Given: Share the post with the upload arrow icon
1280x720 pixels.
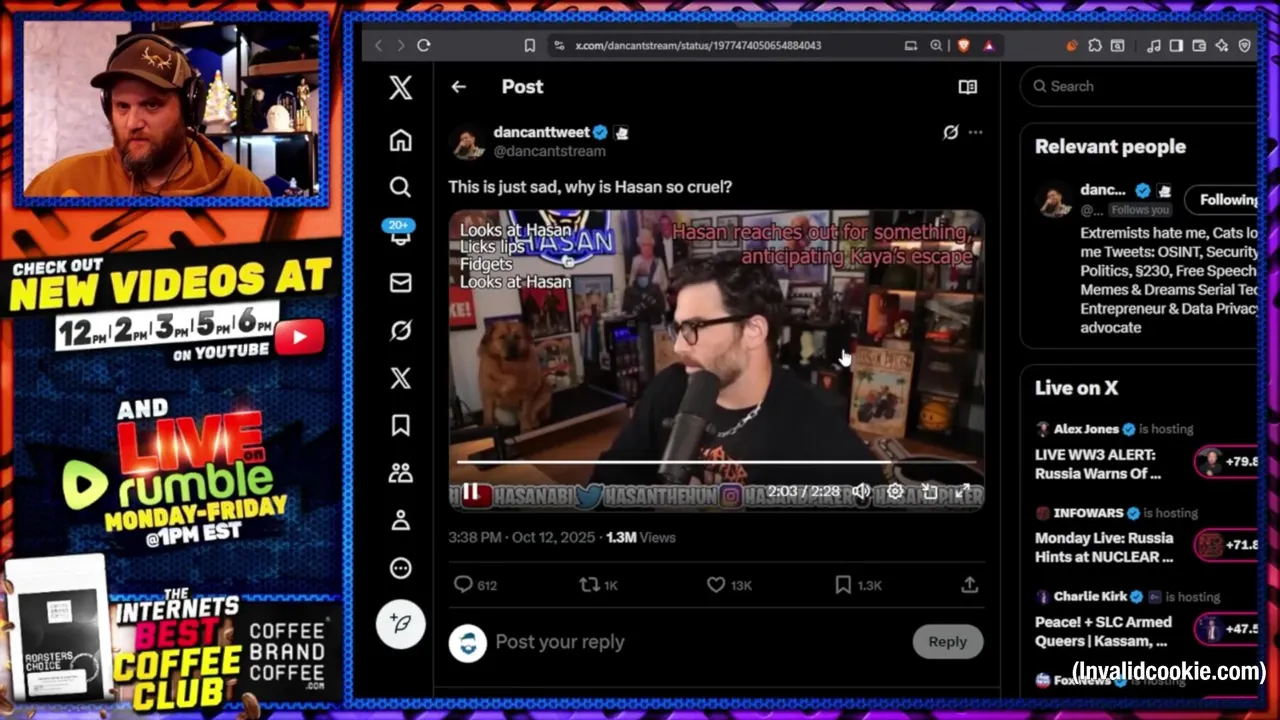Looking at the screenshot, I should 969,585.
